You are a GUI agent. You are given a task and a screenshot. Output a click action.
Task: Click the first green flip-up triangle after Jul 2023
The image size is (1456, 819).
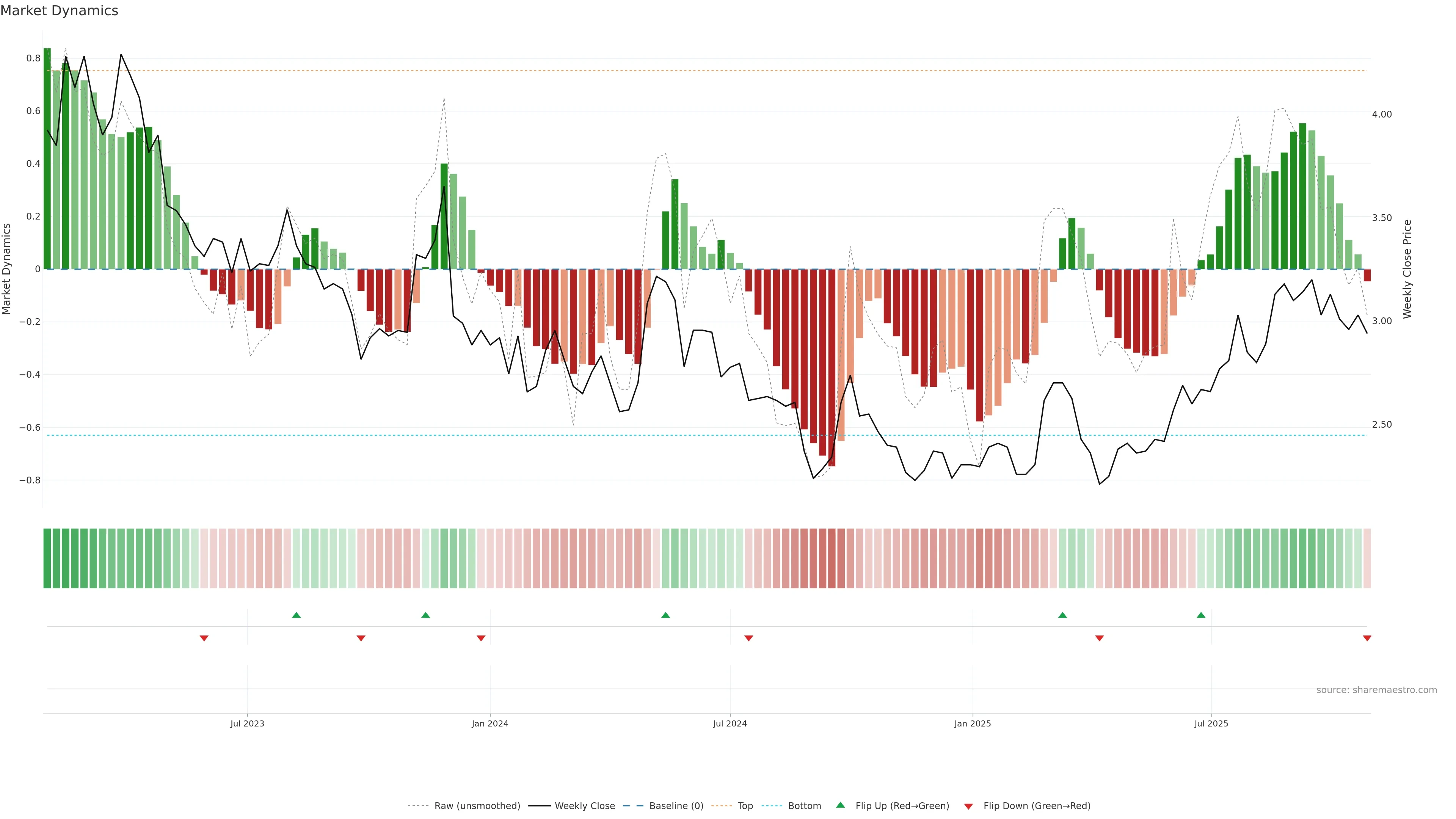(296, 615)
